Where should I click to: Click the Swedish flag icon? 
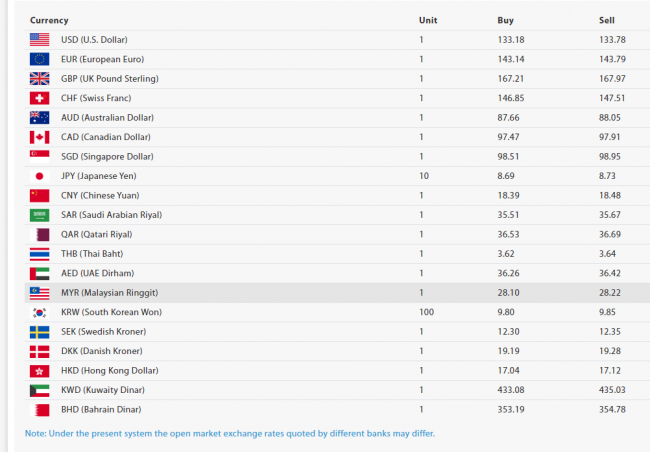point(39,332)
